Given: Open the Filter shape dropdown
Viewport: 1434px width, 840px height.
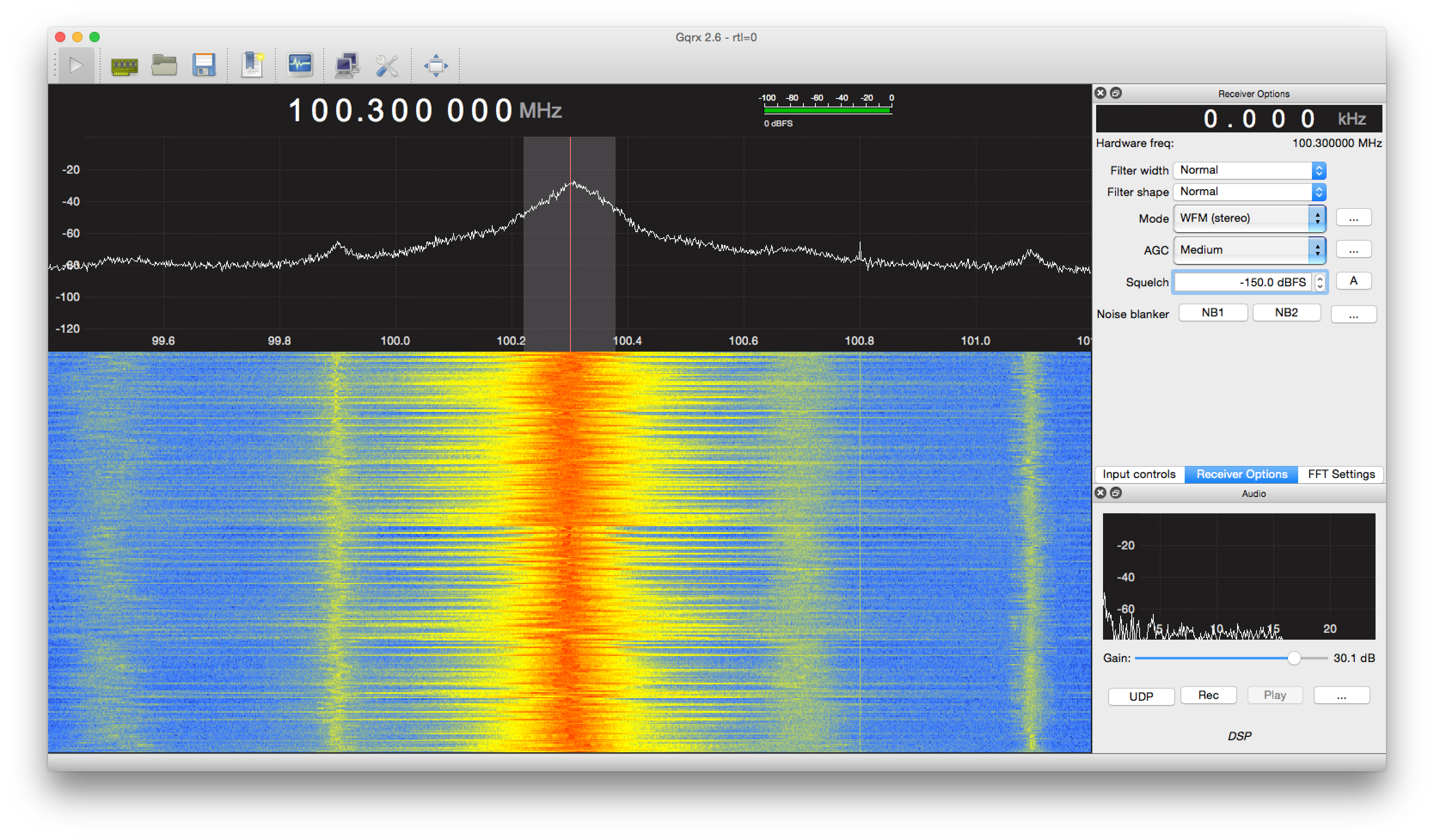Looking at the screenshot, I should coord(1250,192).
